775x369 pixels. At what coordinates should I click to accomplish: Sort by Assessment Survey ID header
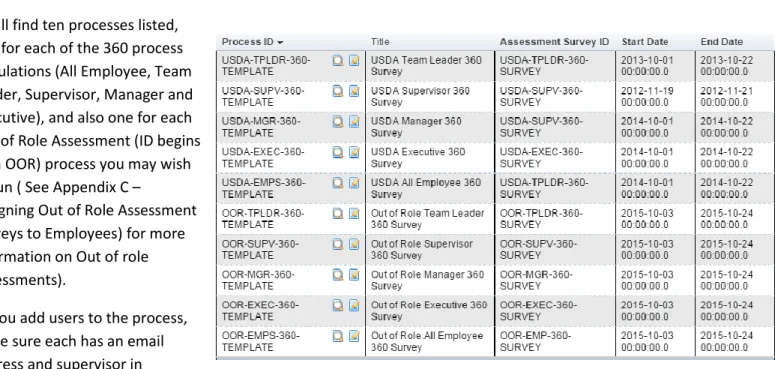(554, 42)
